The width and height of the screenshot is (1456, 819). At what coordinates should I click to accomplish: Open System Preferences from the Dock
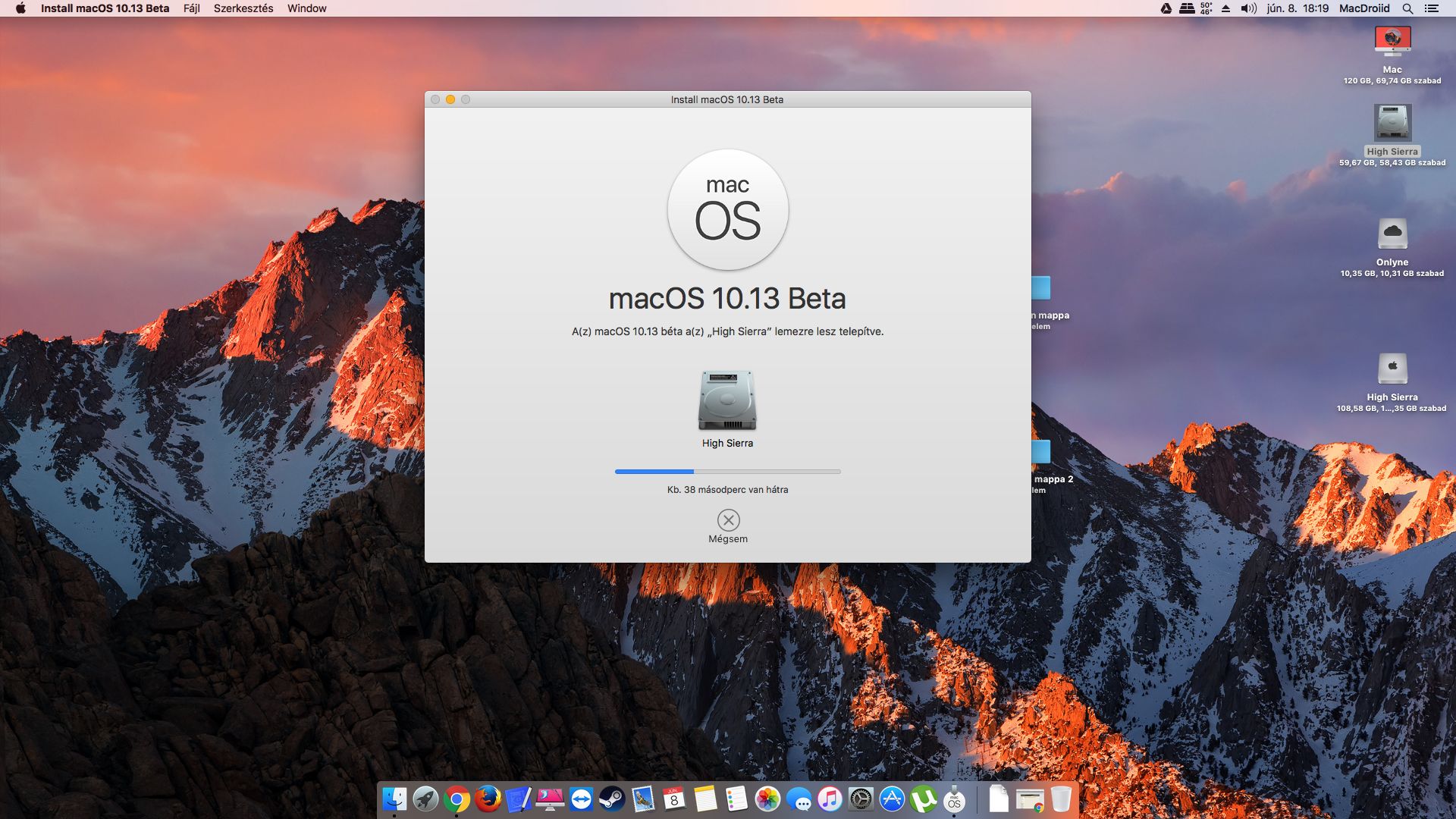(861, 799)
